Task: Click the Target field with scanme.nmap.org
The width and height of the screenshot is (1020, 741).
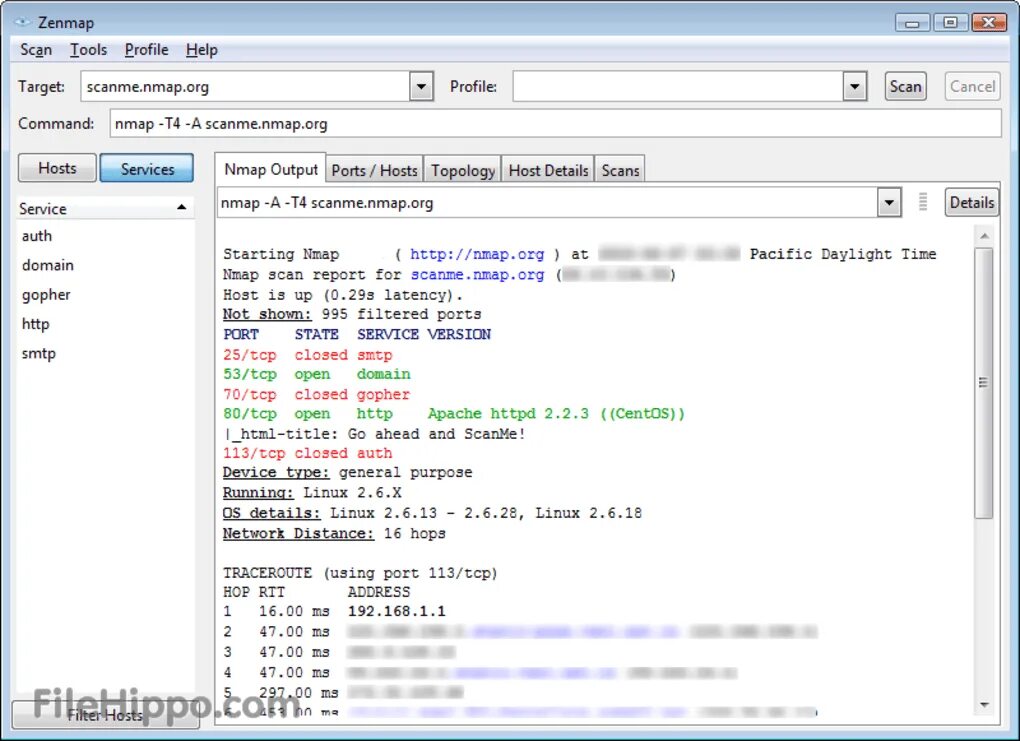Action: point(245,87)
